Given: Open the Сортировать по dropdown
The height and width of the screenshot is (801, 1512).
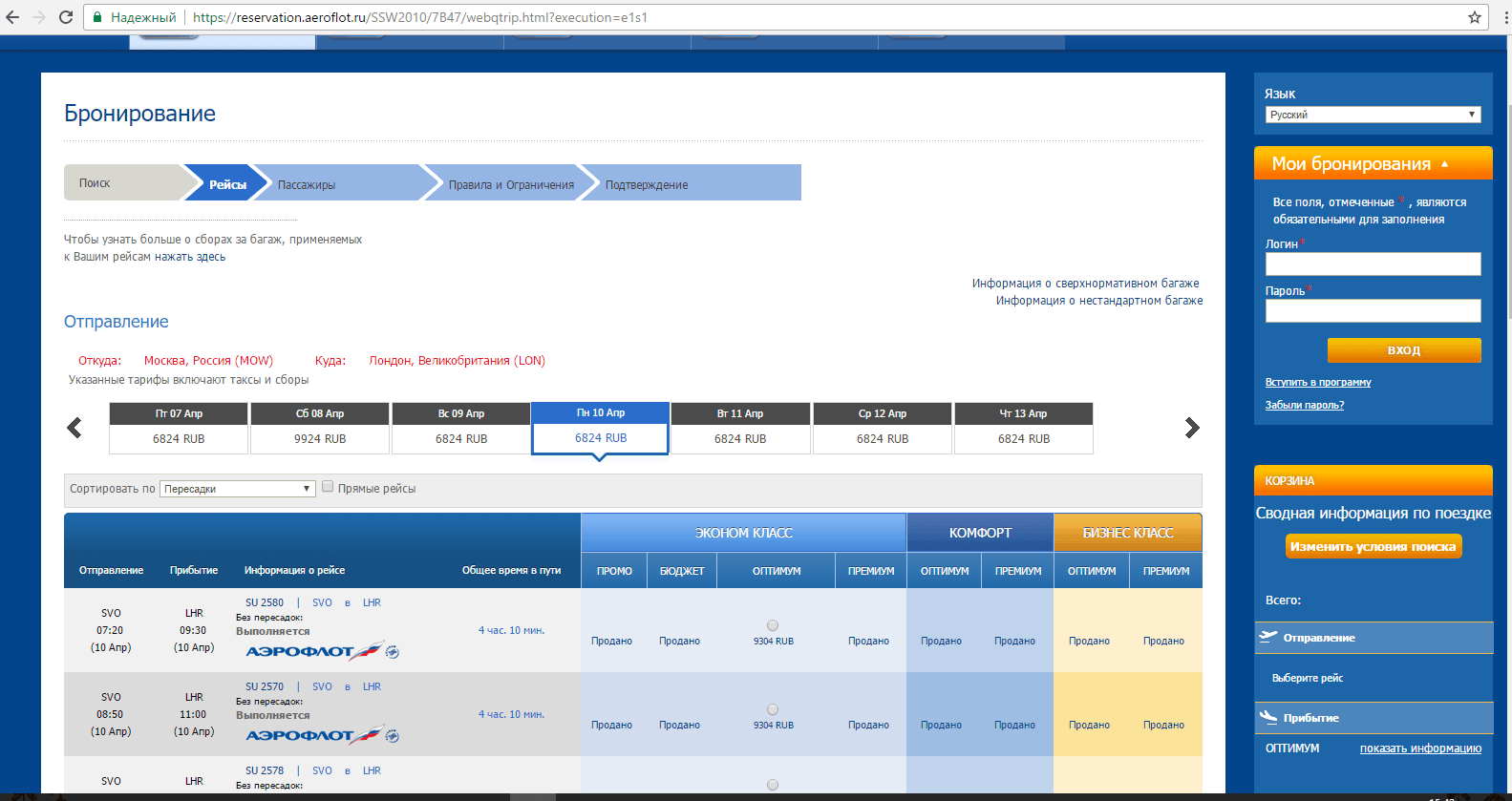Looking at the screenshot, I should click(237, 489).
